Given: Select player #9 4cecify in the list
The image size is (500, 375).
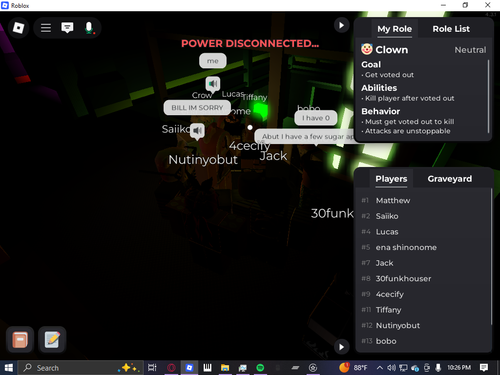Looking at the screenshot, I should (423, 294).
